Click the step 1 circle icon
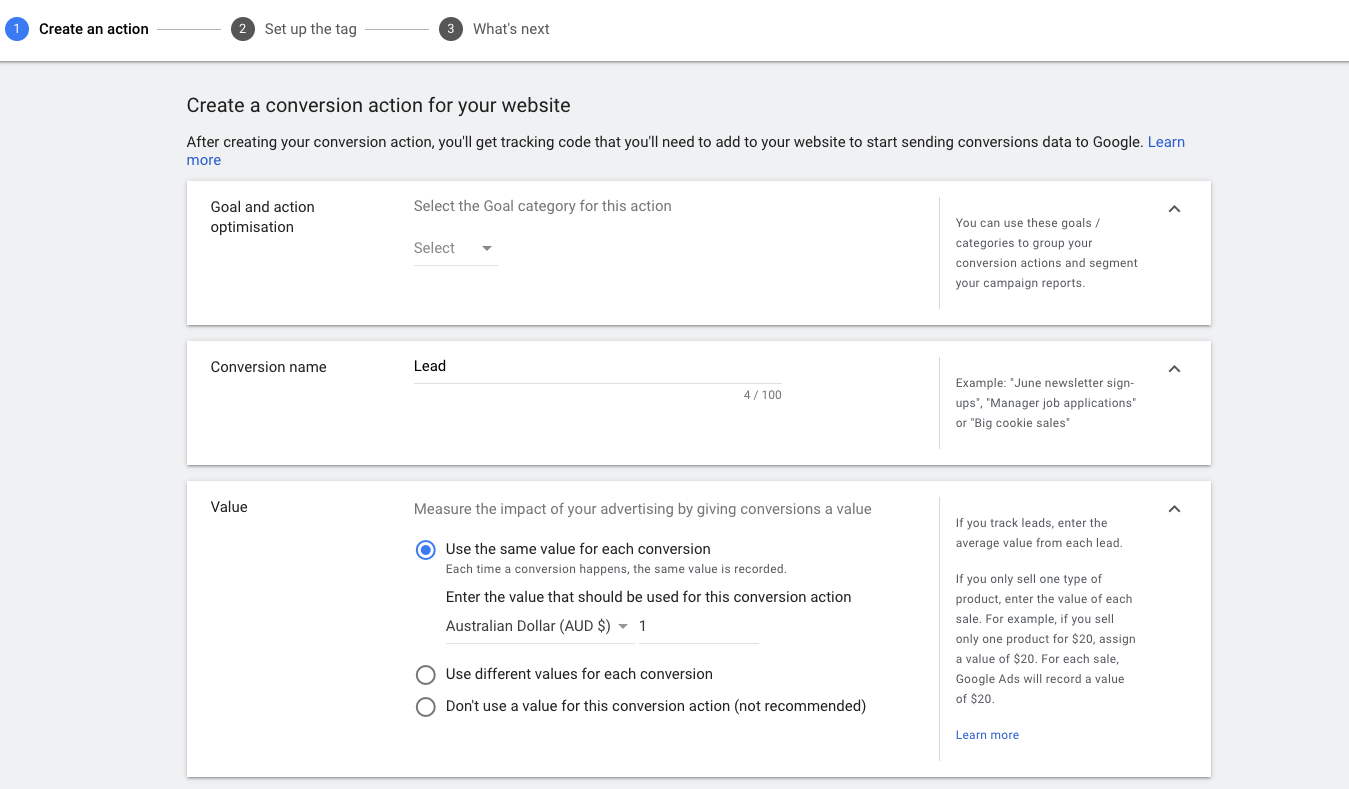The height and width of the screenshot is (789, 1349). click(x=16, y=29)
